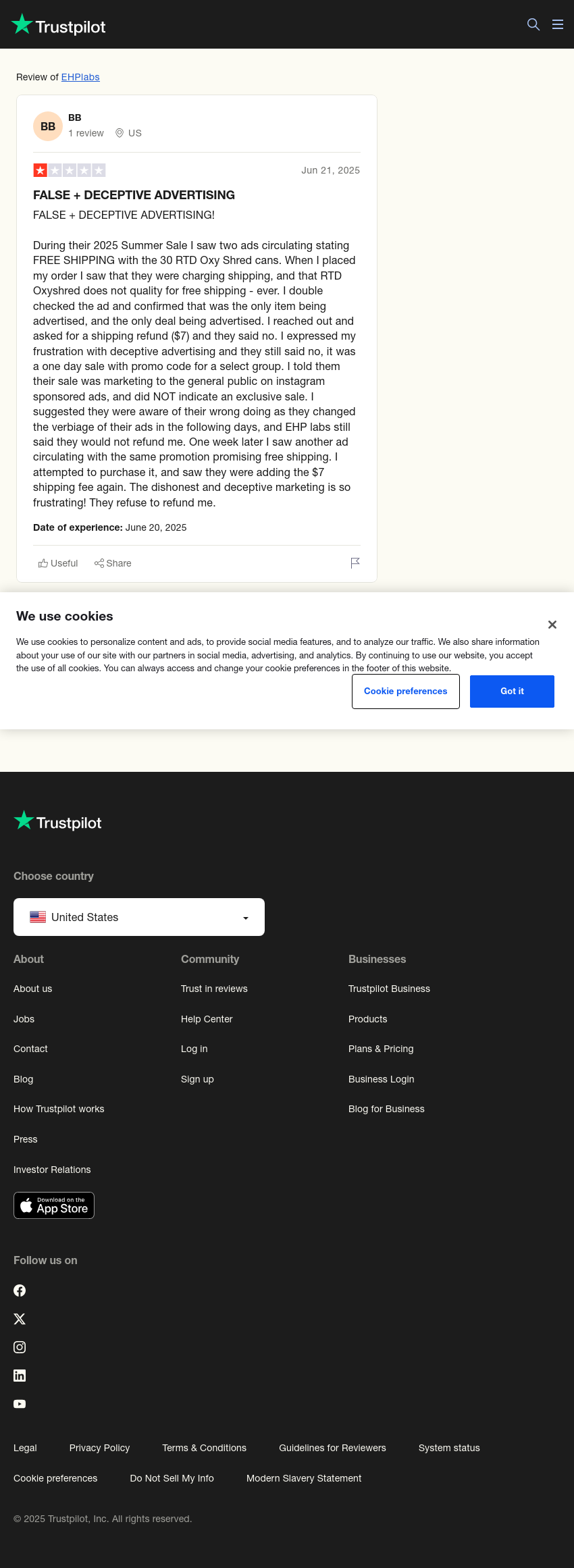The image size is (574, 1568).
Task: Open Guidelines for Reviewers link
Action: click(x=332, y=1448)
